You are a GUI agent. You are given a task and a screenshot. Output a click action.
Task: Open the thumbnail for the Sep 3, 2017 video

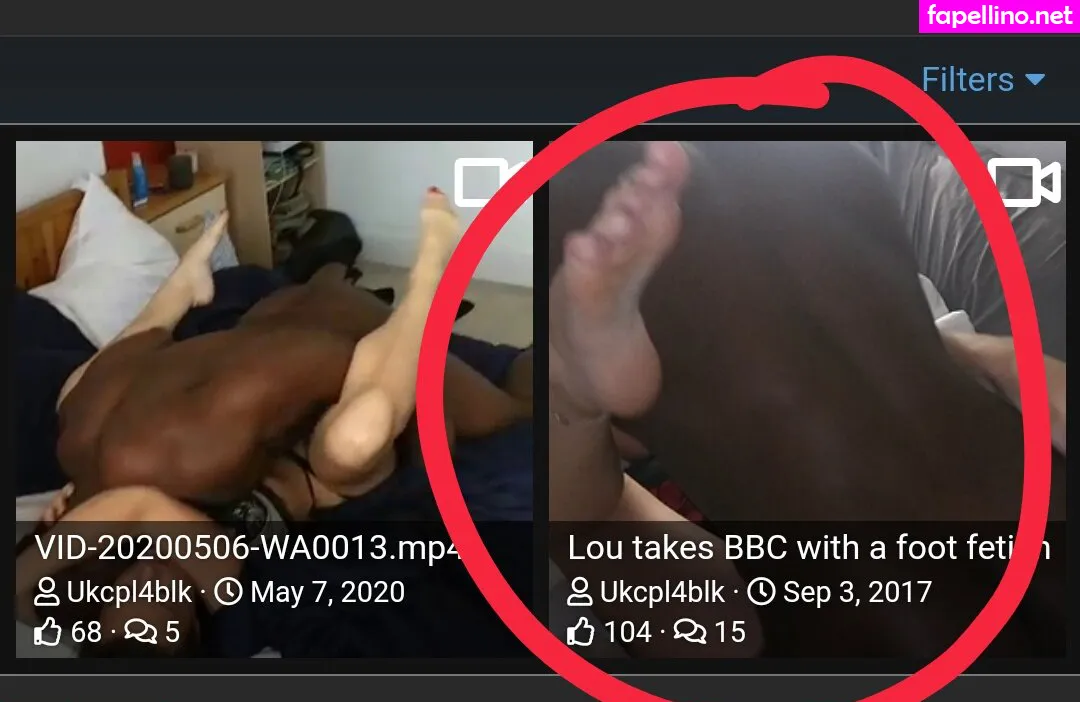(x=807, y=331)
